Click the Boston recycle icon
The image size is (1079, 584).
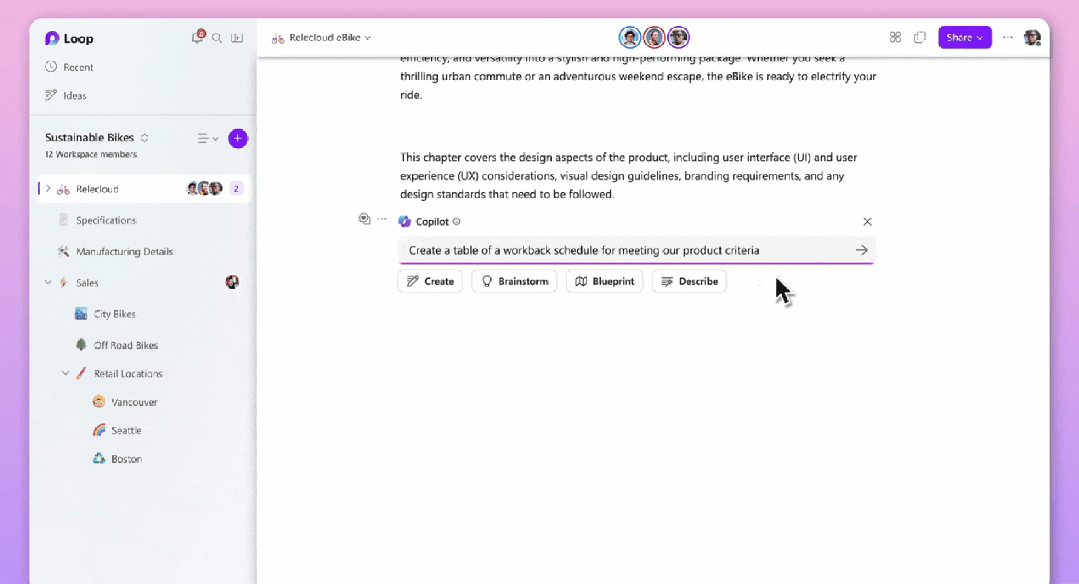pyautogui.click(x=99, y=458)
